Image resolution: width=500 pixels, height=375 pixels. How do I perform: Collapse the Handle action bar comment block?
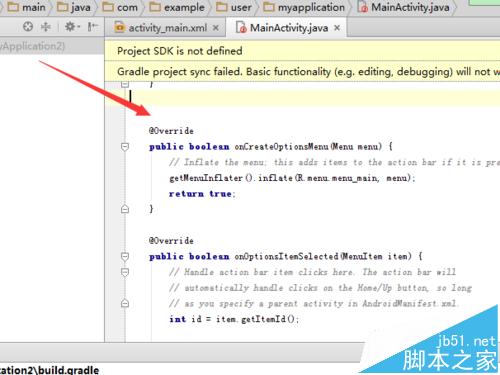tap(125, 272)
